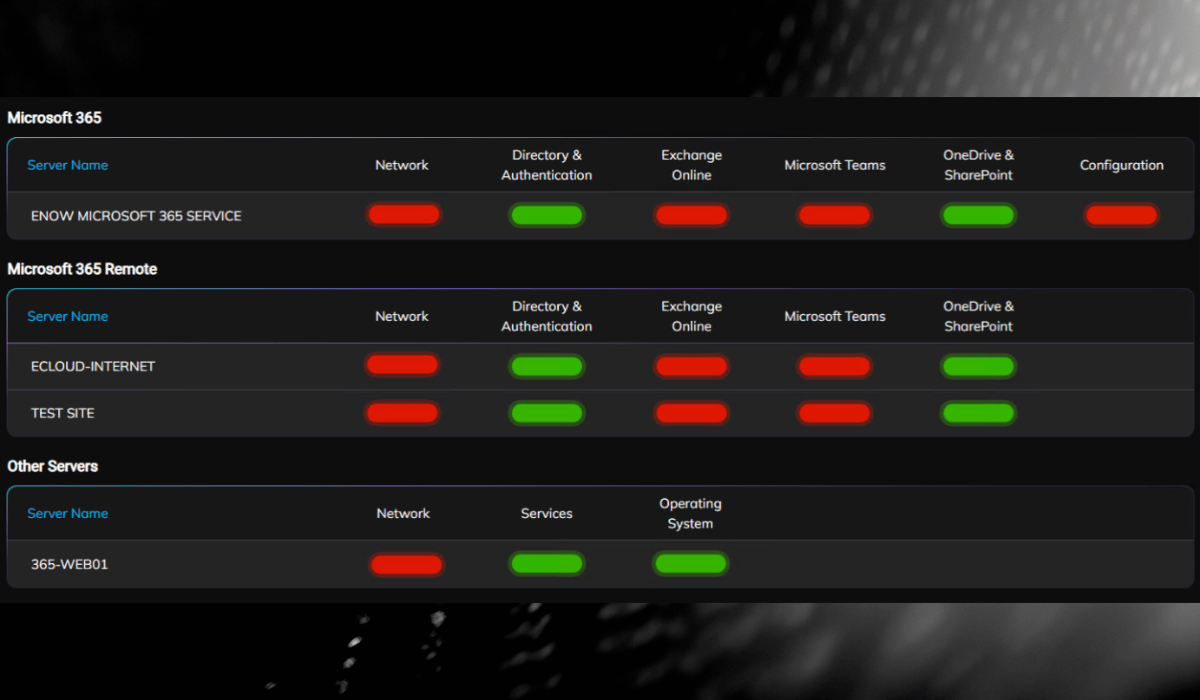Click the Other Servers section heading
Viewport: 1200px width, 700px height.
(52, 466)
